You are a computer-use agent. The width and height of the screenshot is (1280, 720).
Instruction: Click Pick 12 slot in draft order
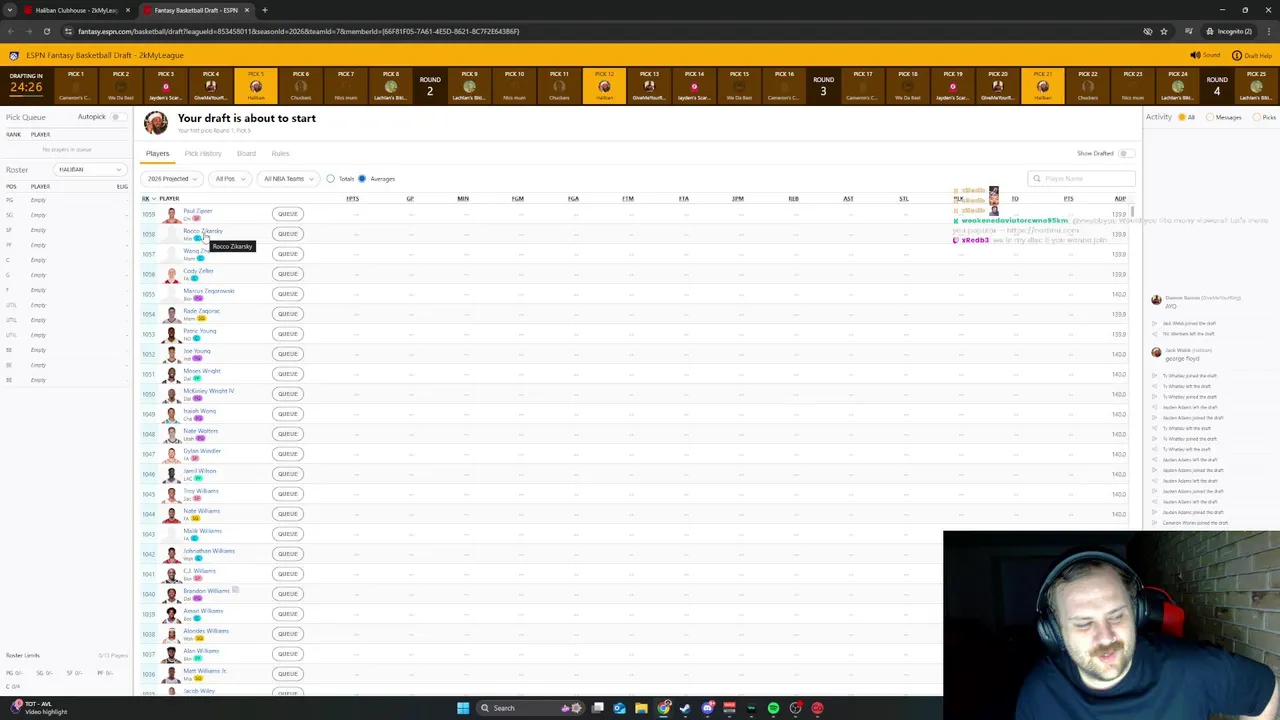pyautogui.click(x=604, y=85)
